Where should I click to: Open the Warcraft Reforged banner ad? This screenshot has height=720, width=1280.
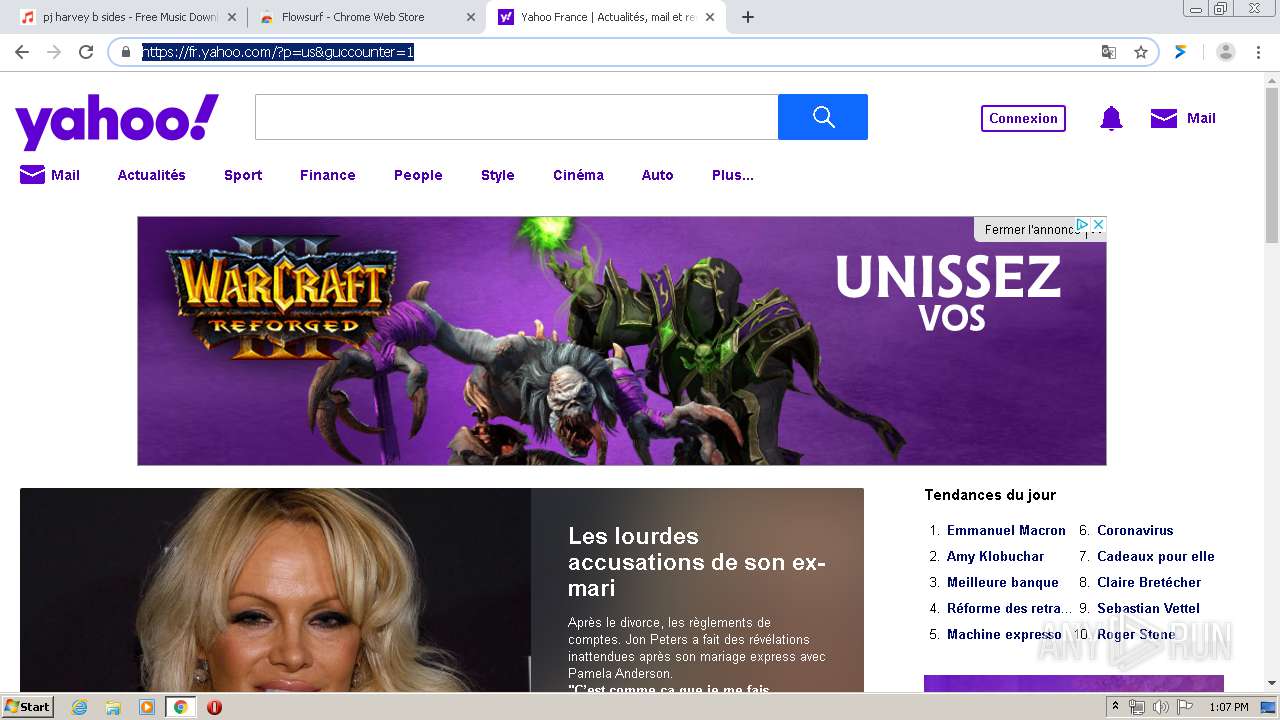pyautogui.click(x=622, y=341)
